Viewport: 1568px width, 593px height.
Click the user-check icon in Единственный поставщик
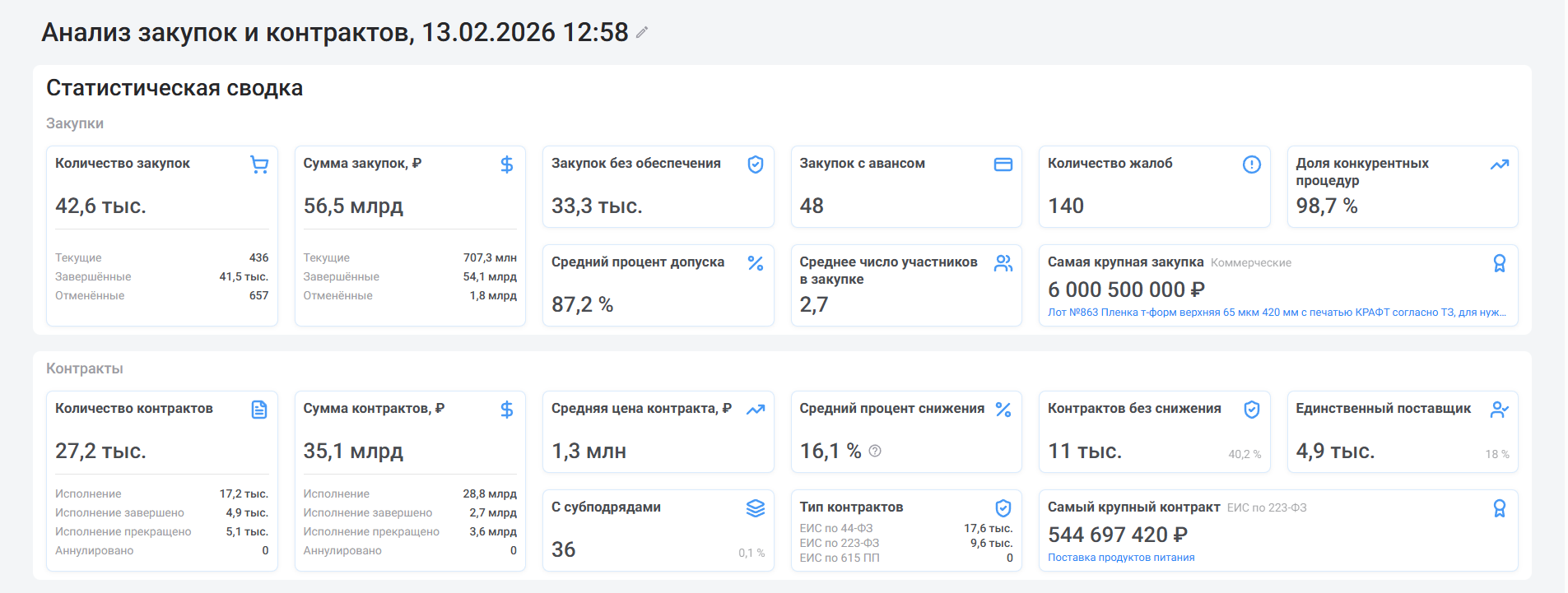(1499, 410)
